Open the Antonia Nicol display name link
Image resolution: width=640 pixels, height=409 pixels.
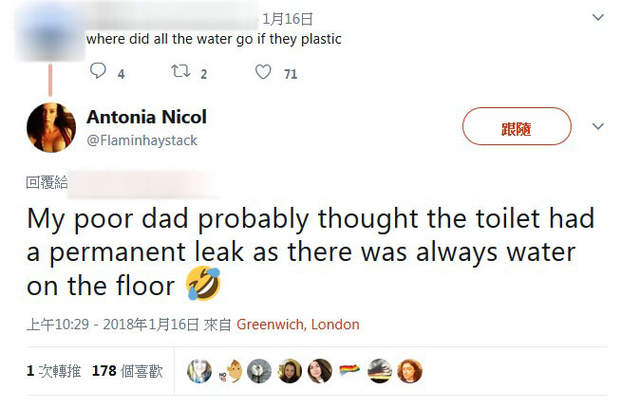click(146, 117)
